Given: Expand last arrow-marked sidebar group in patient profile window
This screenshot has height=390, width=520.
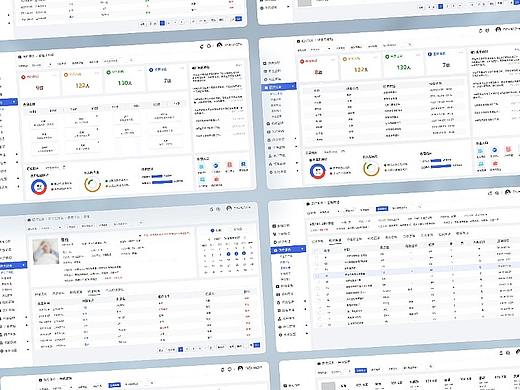Looking at the screenshot, I should coord(28,350).
